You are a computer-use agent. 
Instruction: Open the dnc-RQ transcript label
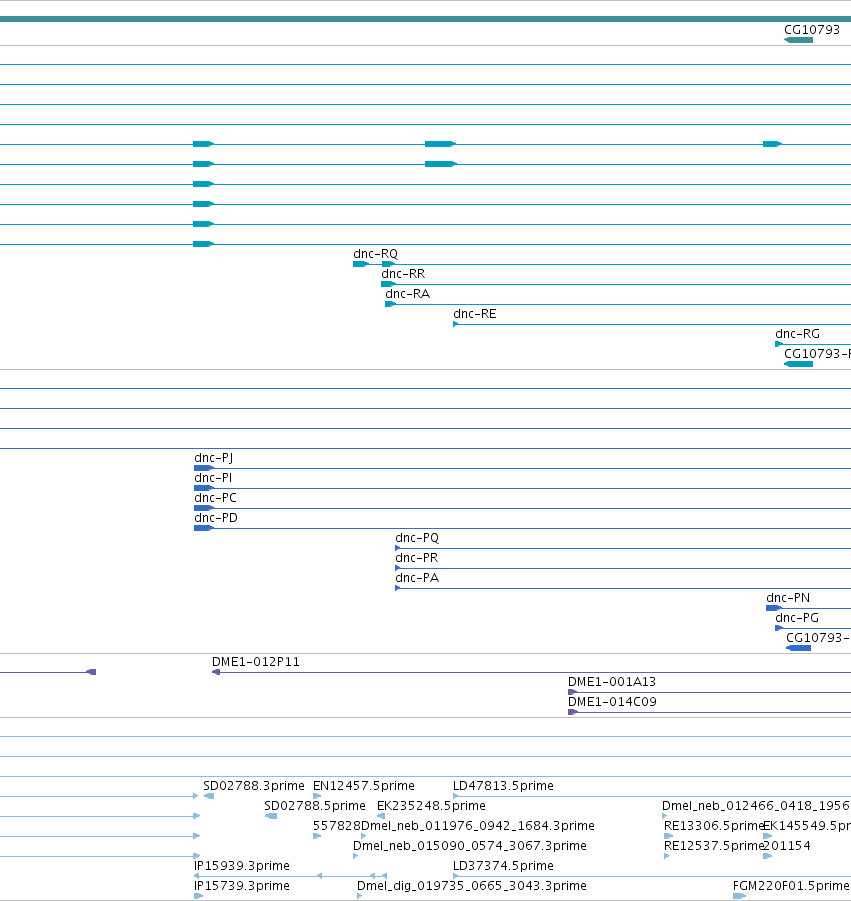375,254
